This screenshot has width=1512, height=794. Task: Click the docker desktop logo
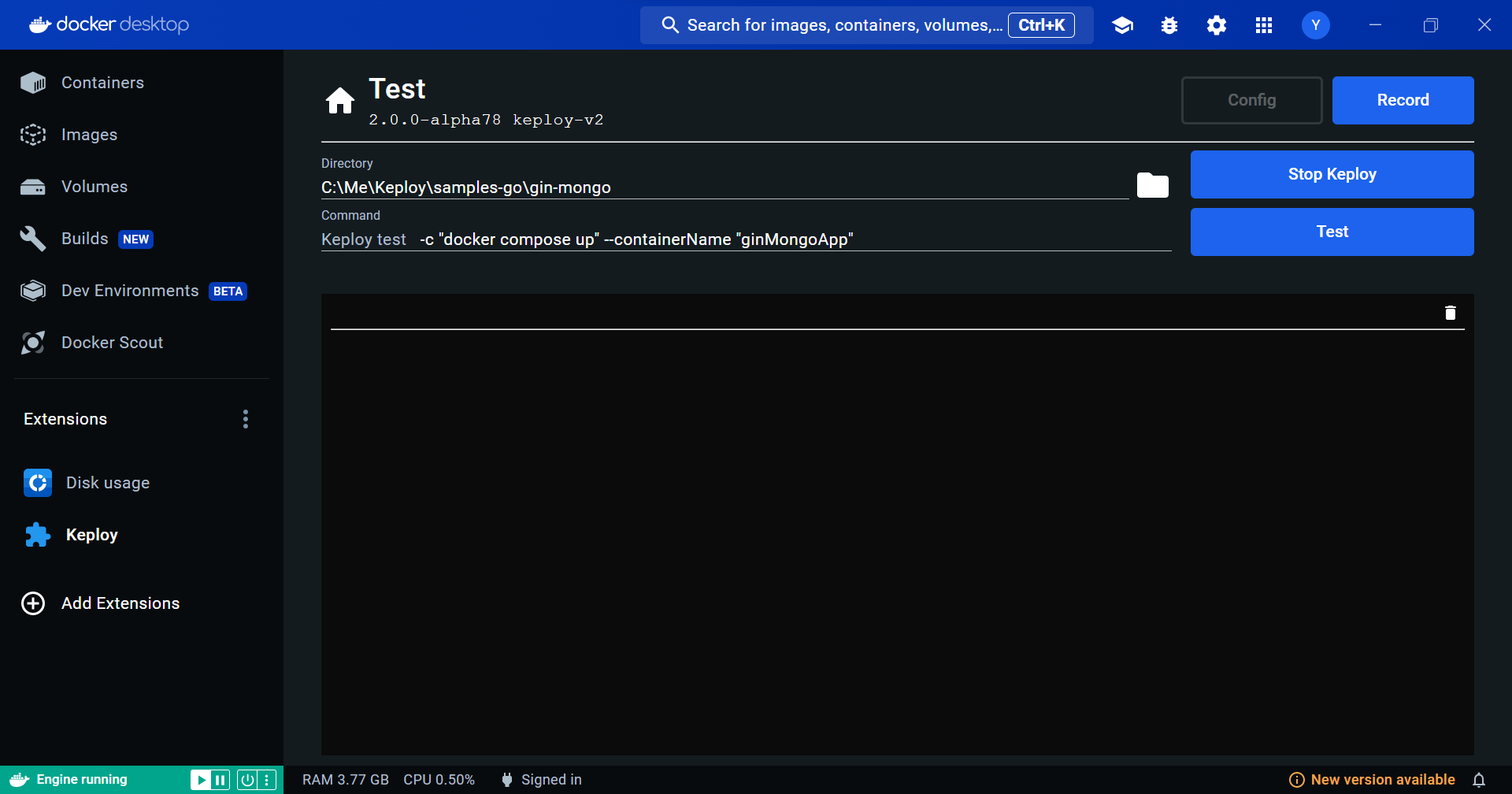pyautogui.click(x=109, y=24)
